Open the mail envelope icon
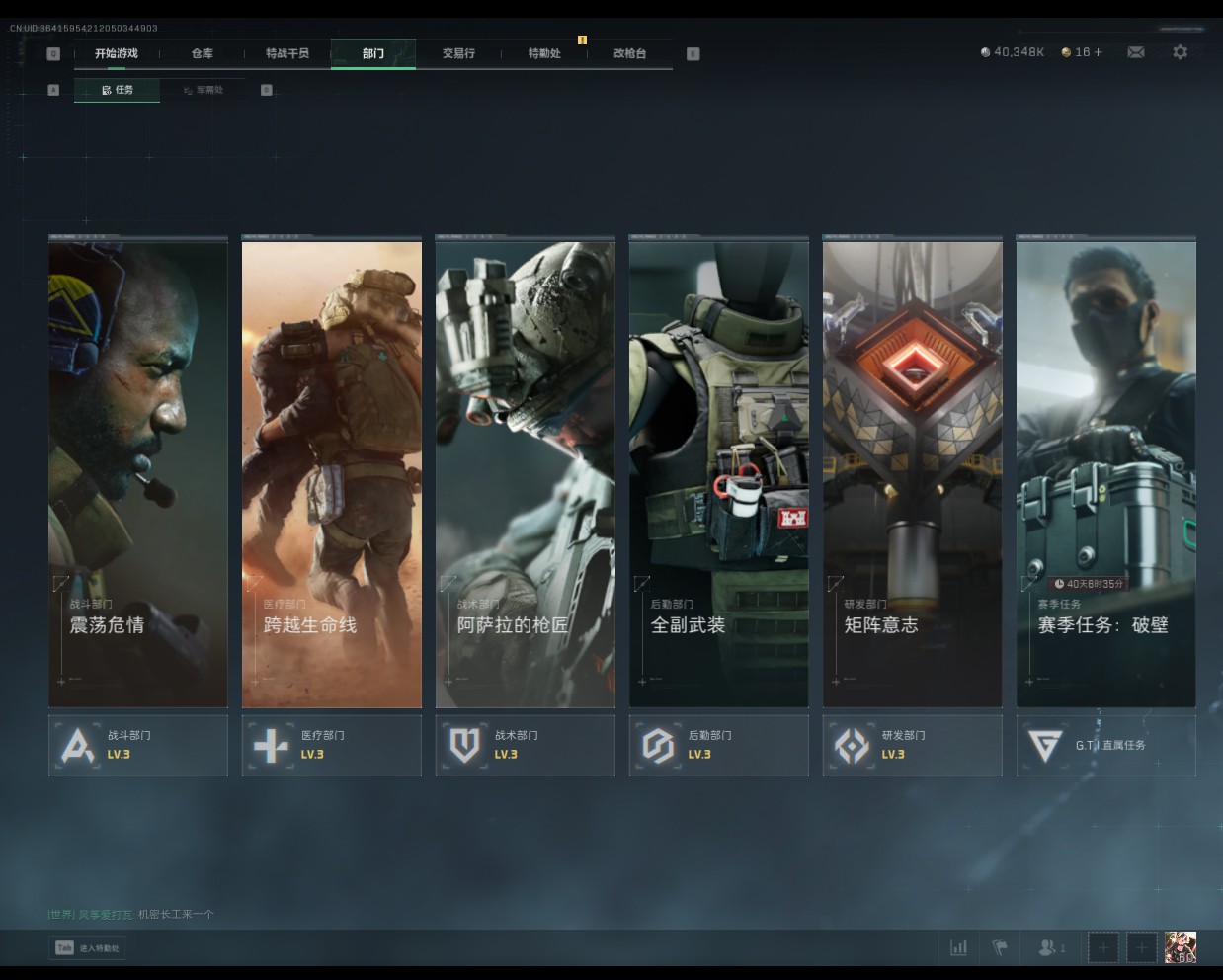Screen dimensions: 1223x980 [x=1136, y=52]
